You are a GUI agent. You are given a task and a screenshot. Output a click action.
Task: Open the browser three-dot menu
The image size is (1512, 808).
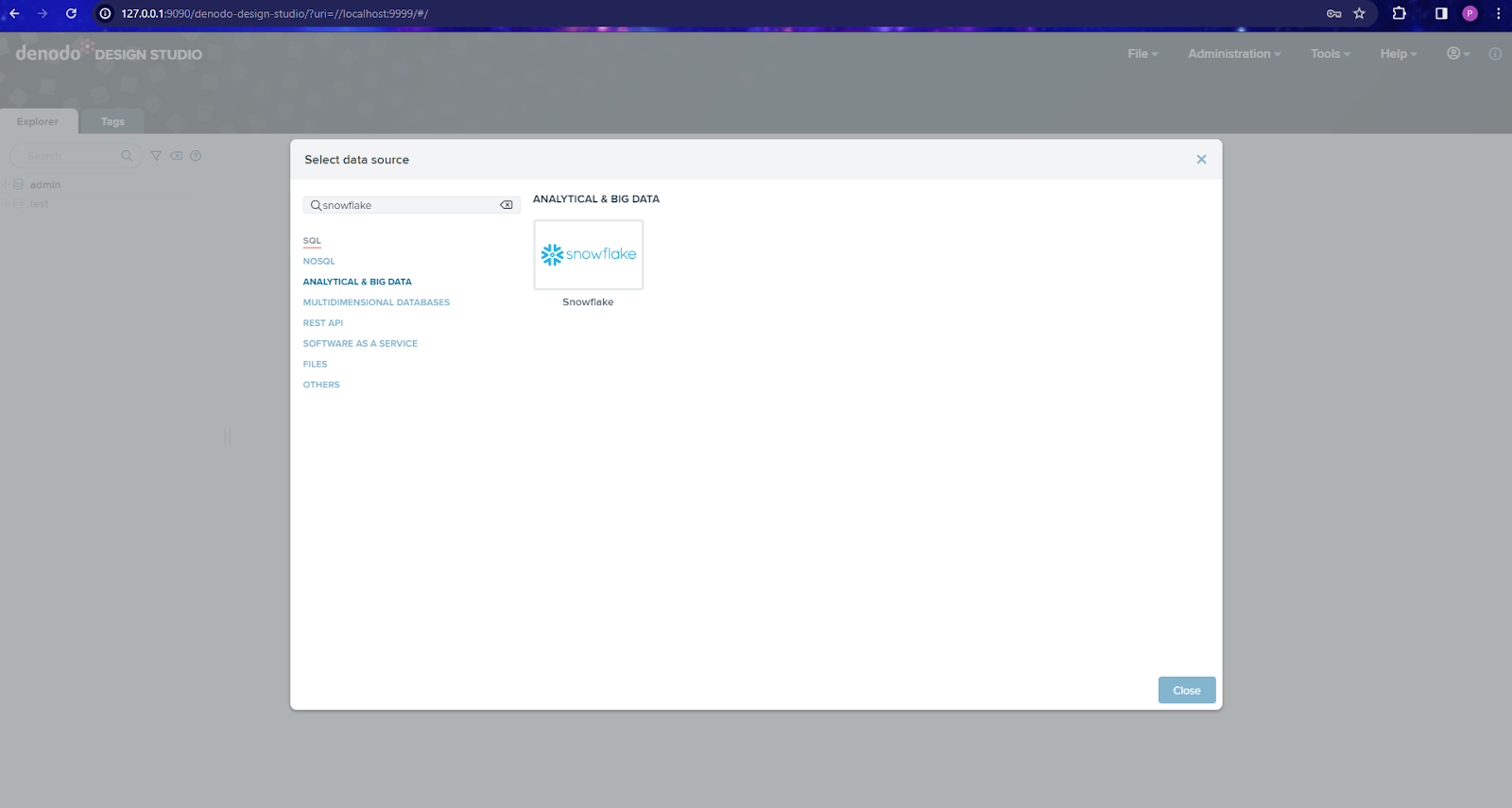pos(1498,13)
